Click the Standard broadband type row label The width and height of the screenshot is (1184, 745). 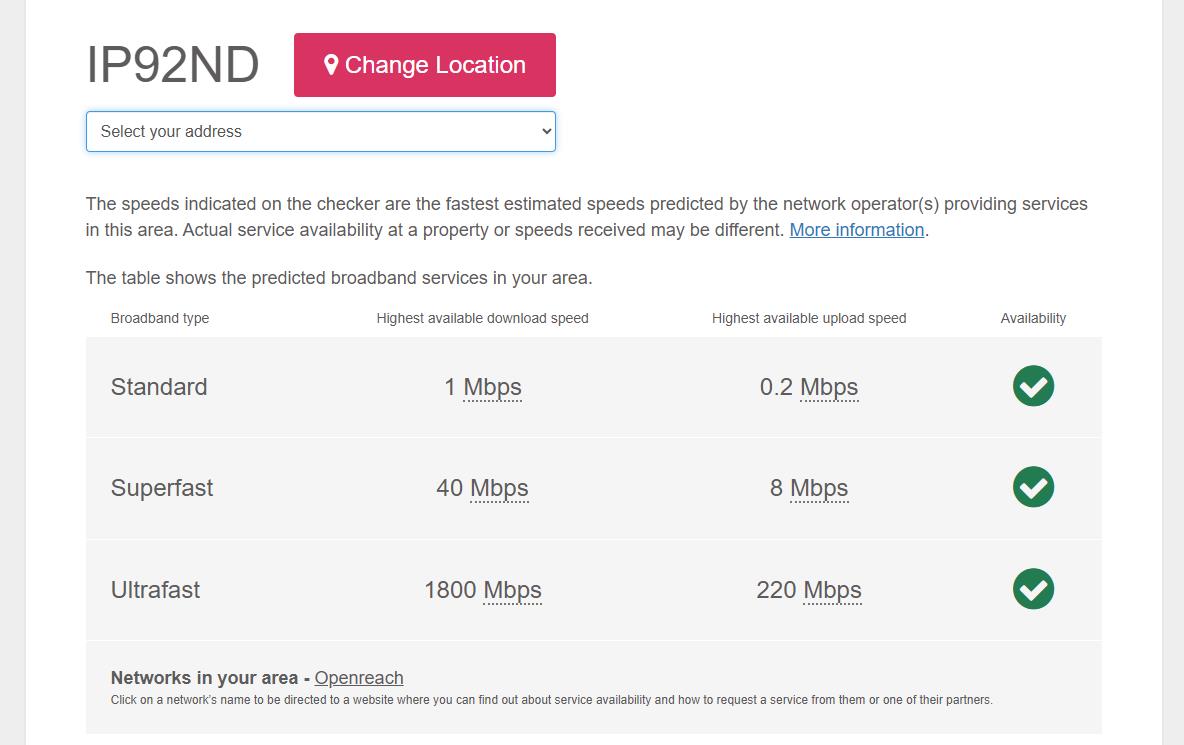pyautogui.click(x=159, y=387)
